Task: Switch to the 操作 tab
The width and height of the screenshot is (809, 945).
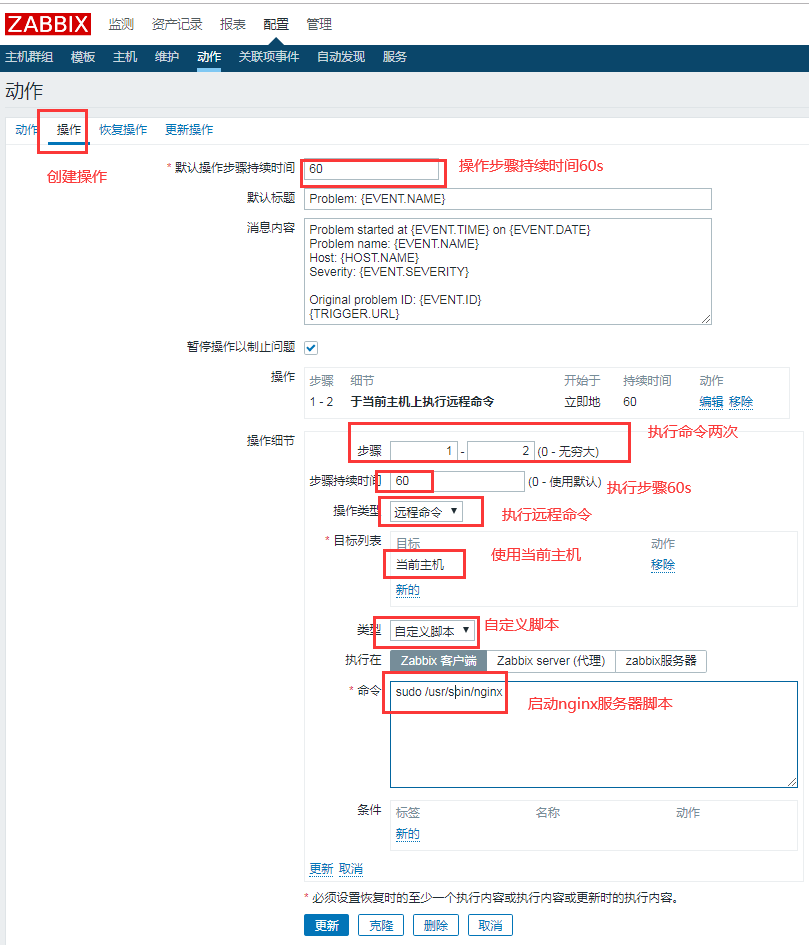Action: (x=69, y=130)
